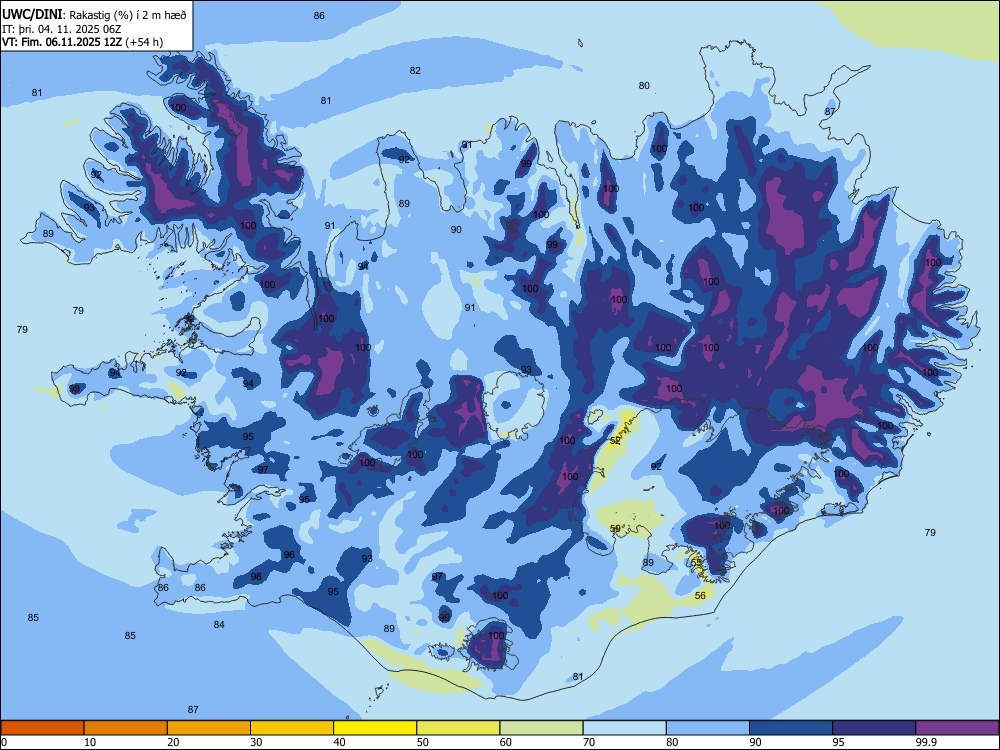This screenshot has height=750, width=1000.
Task: Click the map value '80' off the north coast
Action: pos(644,85)
